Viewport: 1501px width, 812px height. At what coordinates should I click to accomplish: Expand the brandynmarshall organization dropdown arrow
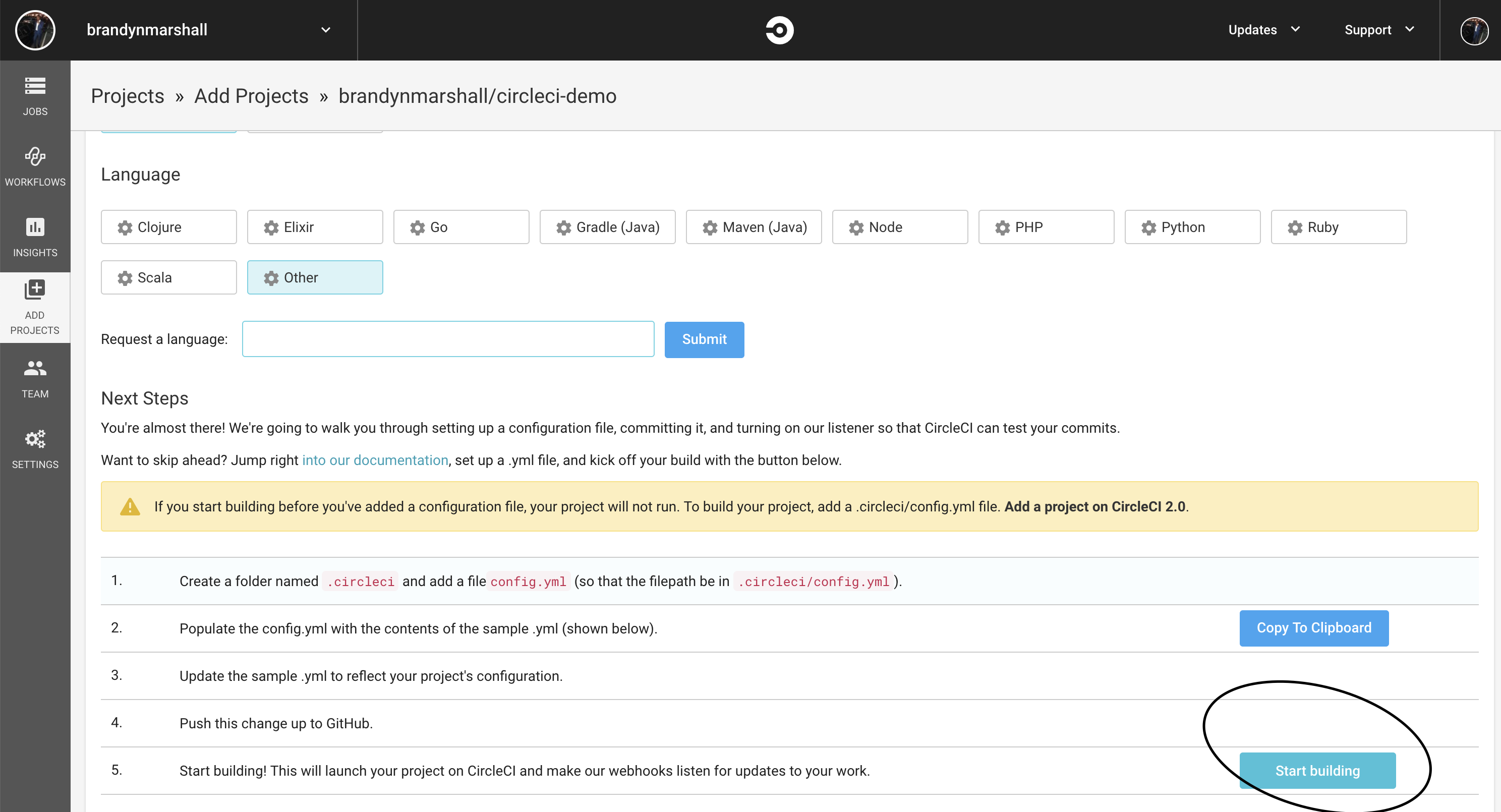pos(326,30)
